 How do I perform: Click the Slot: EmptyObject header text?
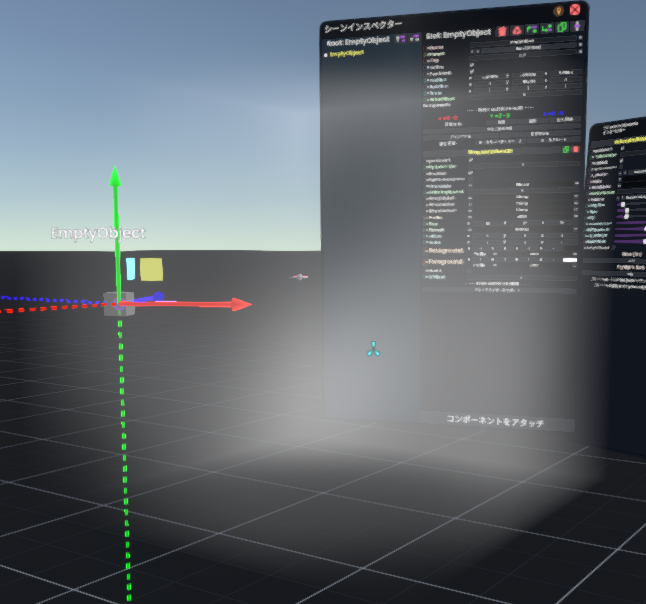(459, 34)
